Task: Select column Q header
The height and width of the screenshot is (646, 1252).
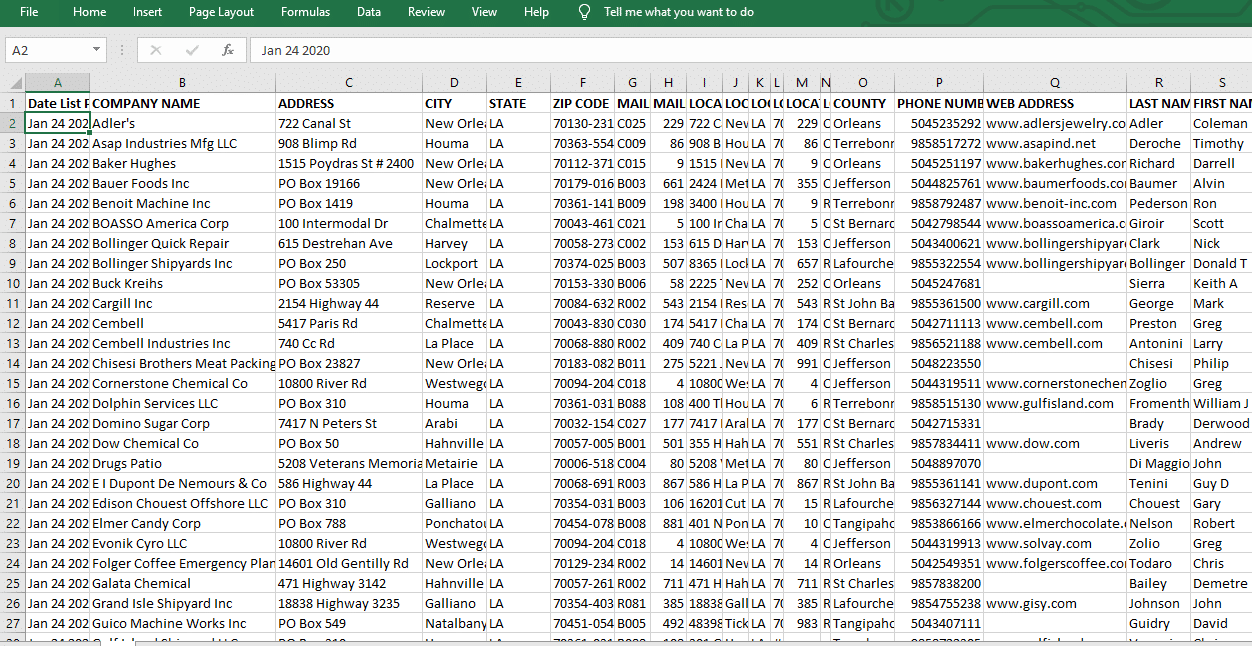Action: (1055, 83)
